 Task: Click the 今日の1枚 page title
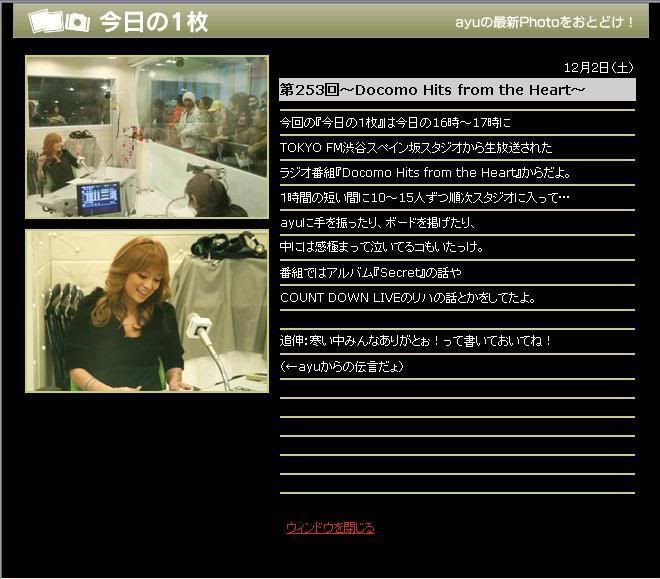point(154,22)
